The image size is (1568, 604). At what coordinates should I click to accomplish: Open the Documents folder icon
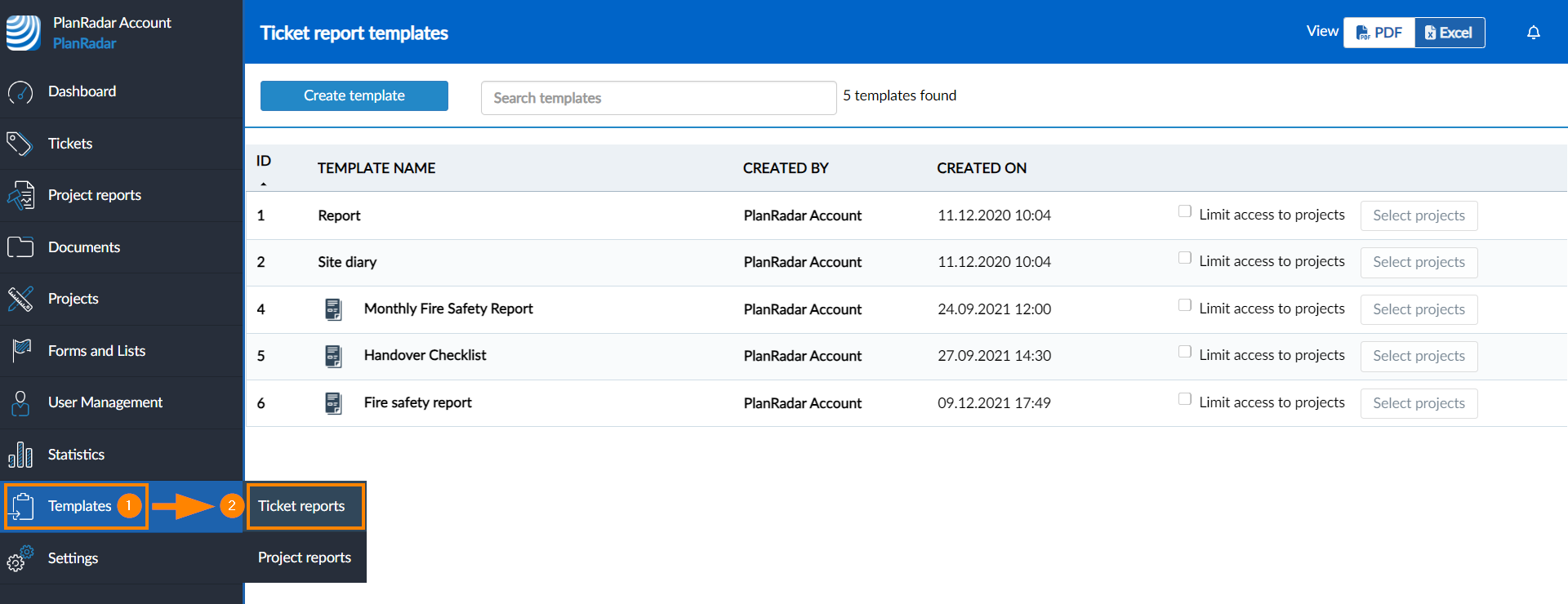[x=20, y=247]
